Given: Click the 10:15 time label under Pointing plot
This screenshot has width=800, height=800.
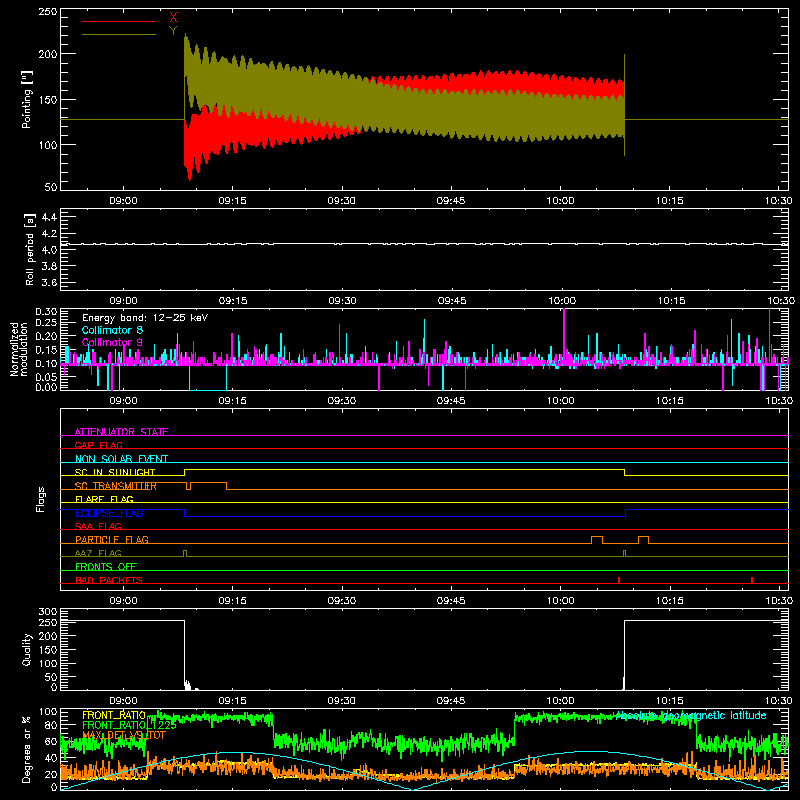Looking at the screenshot, I should 669,201.
